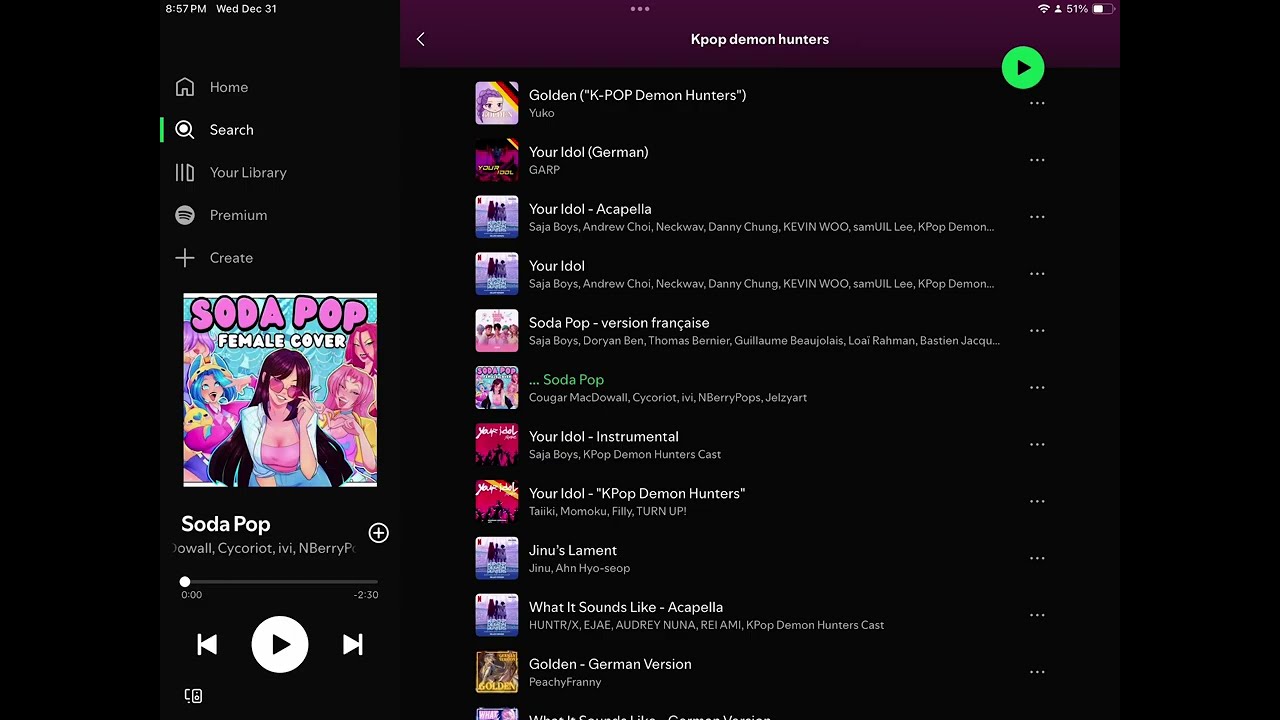Skip to the next track
The width and height of the screenshot is (1280, 720).
pos(353,645)
